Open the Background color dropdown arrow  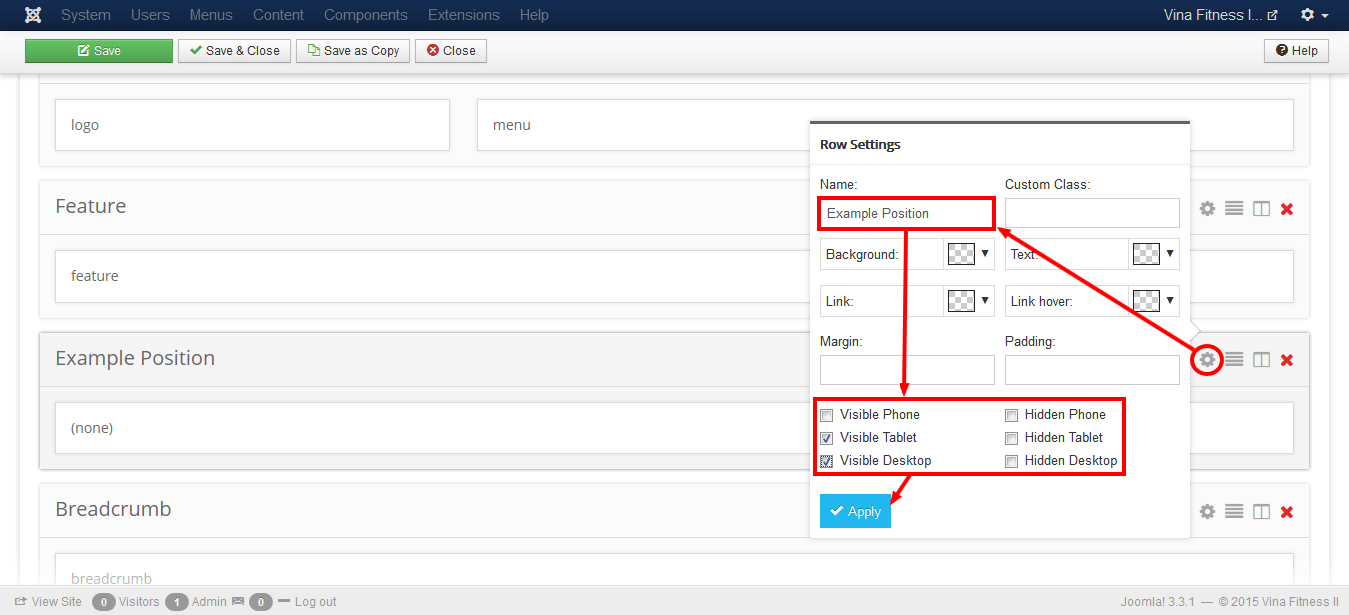tap(984, 254)
